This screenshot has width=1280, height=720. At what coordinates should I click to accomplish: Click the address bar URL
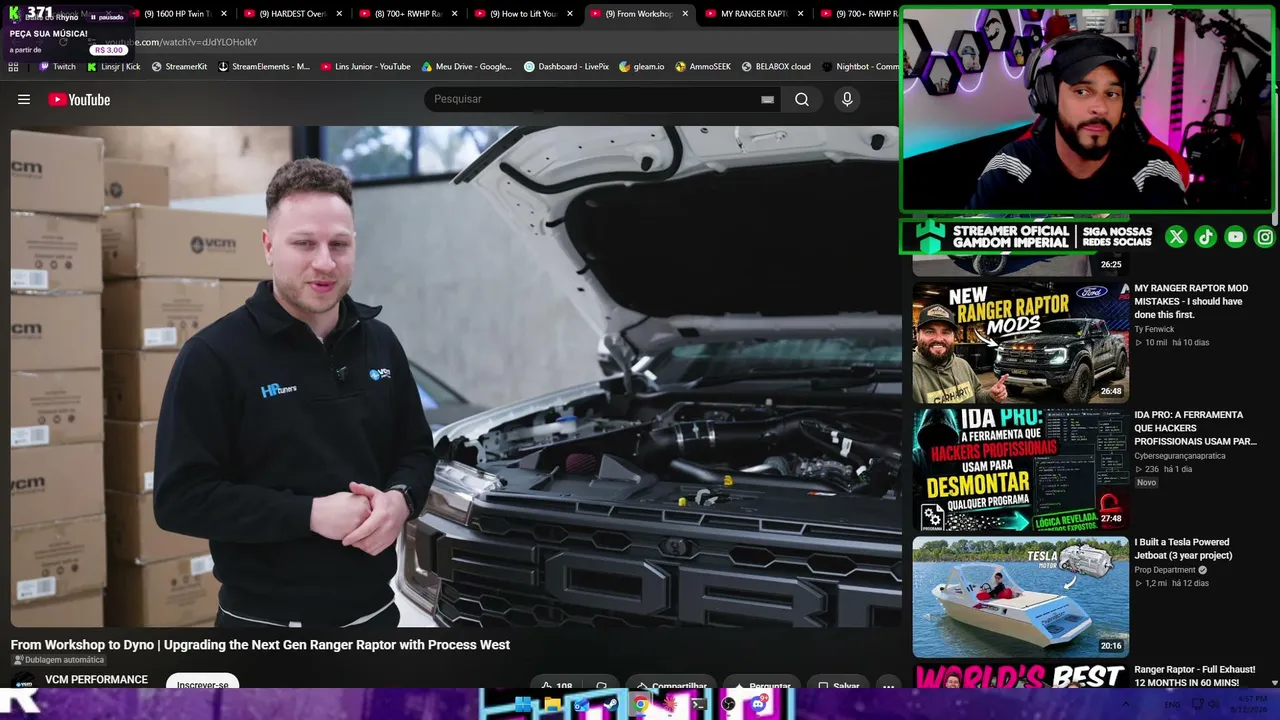tap(181, 42)
